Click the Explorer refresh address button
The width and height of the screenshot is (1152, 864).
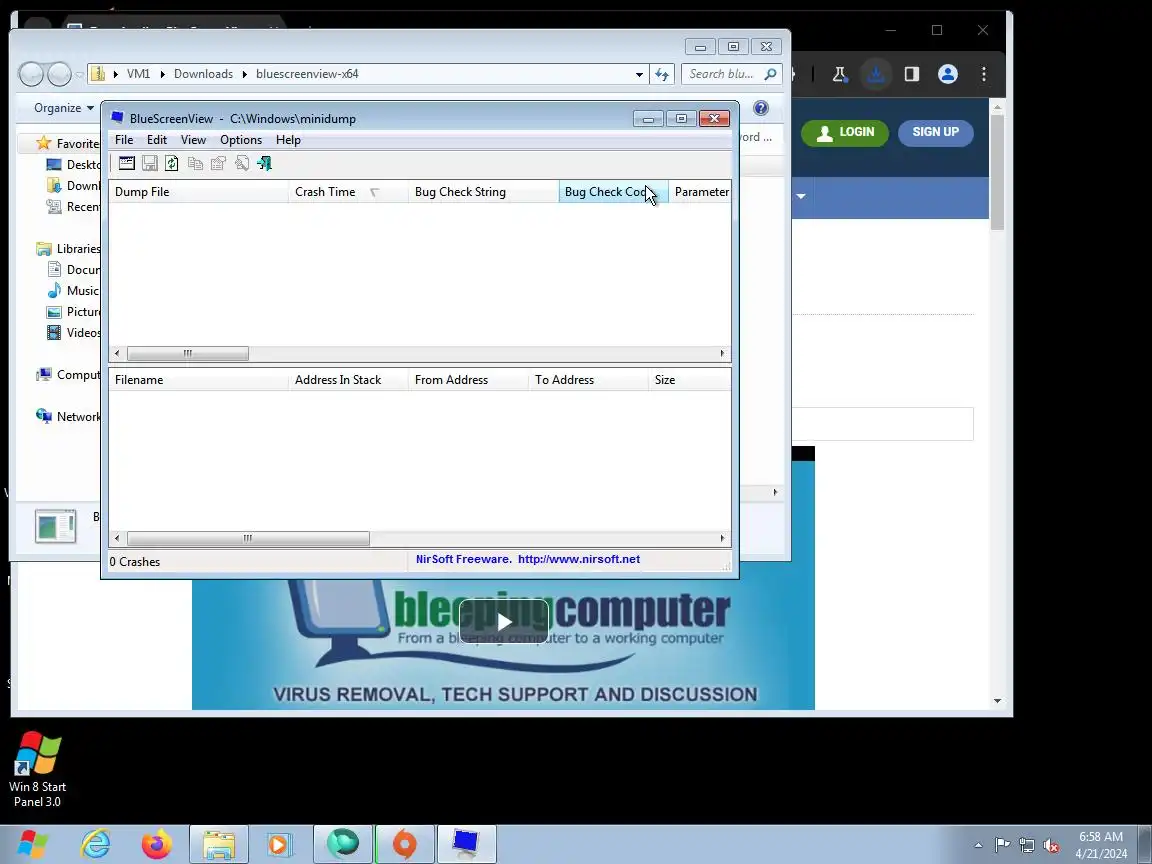(x=662, y=74)
